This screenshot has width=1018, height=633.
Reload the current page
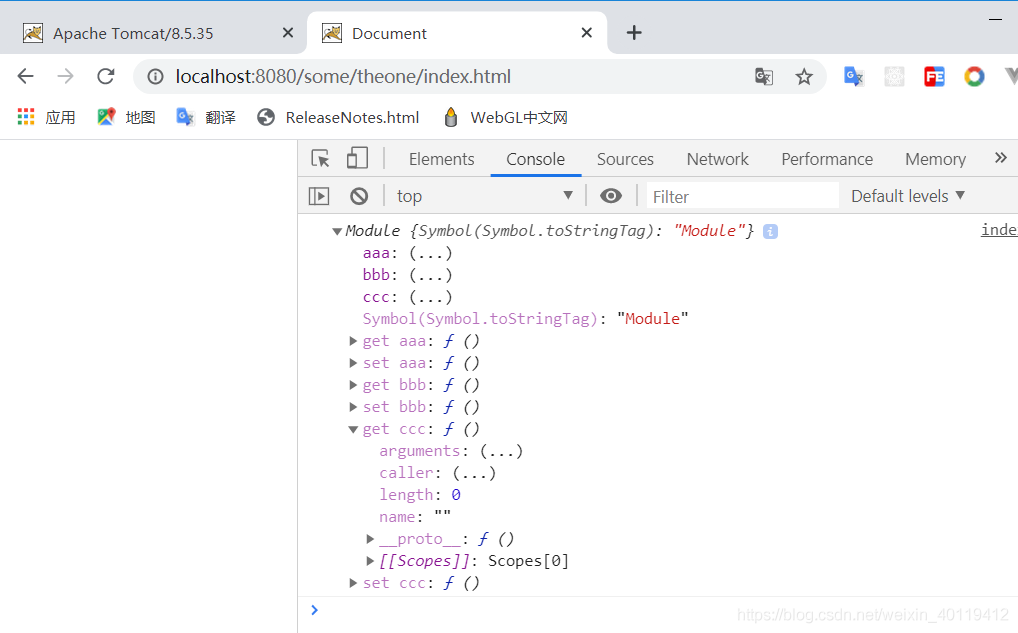106,77
